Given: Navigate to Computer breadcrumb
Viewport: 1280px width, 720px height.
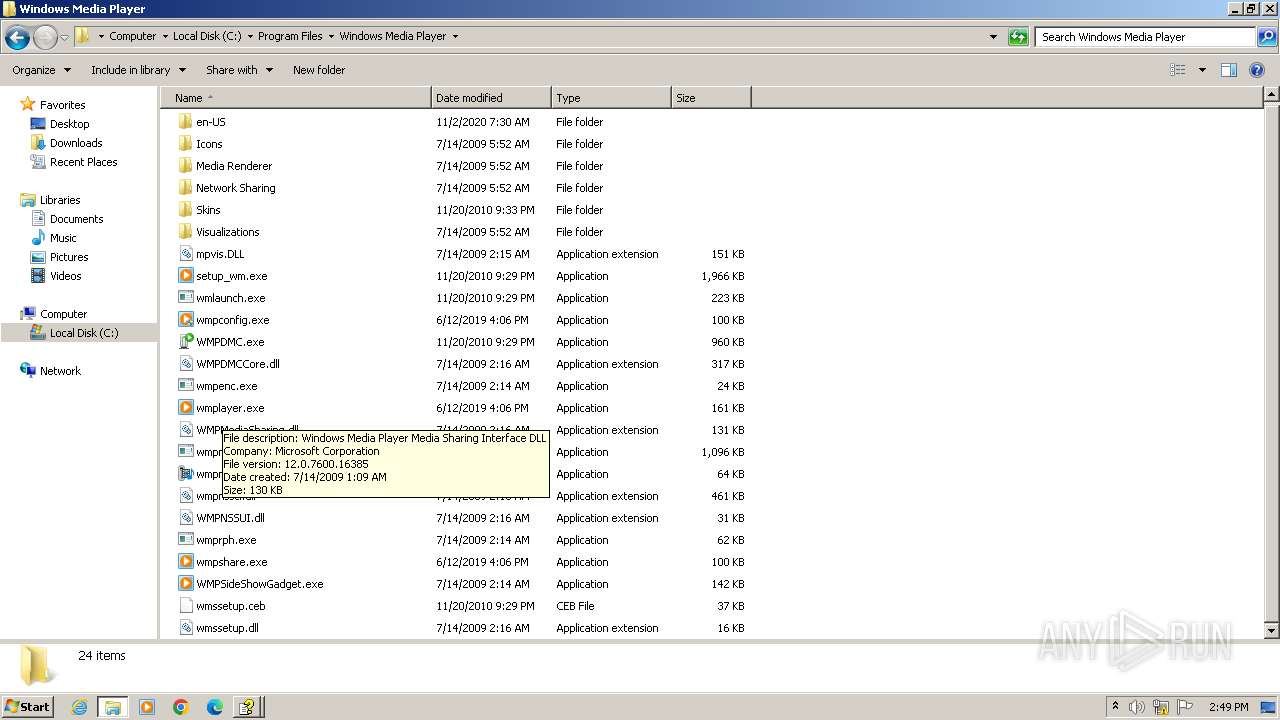Looking at the screenshot, I should 132,36.
